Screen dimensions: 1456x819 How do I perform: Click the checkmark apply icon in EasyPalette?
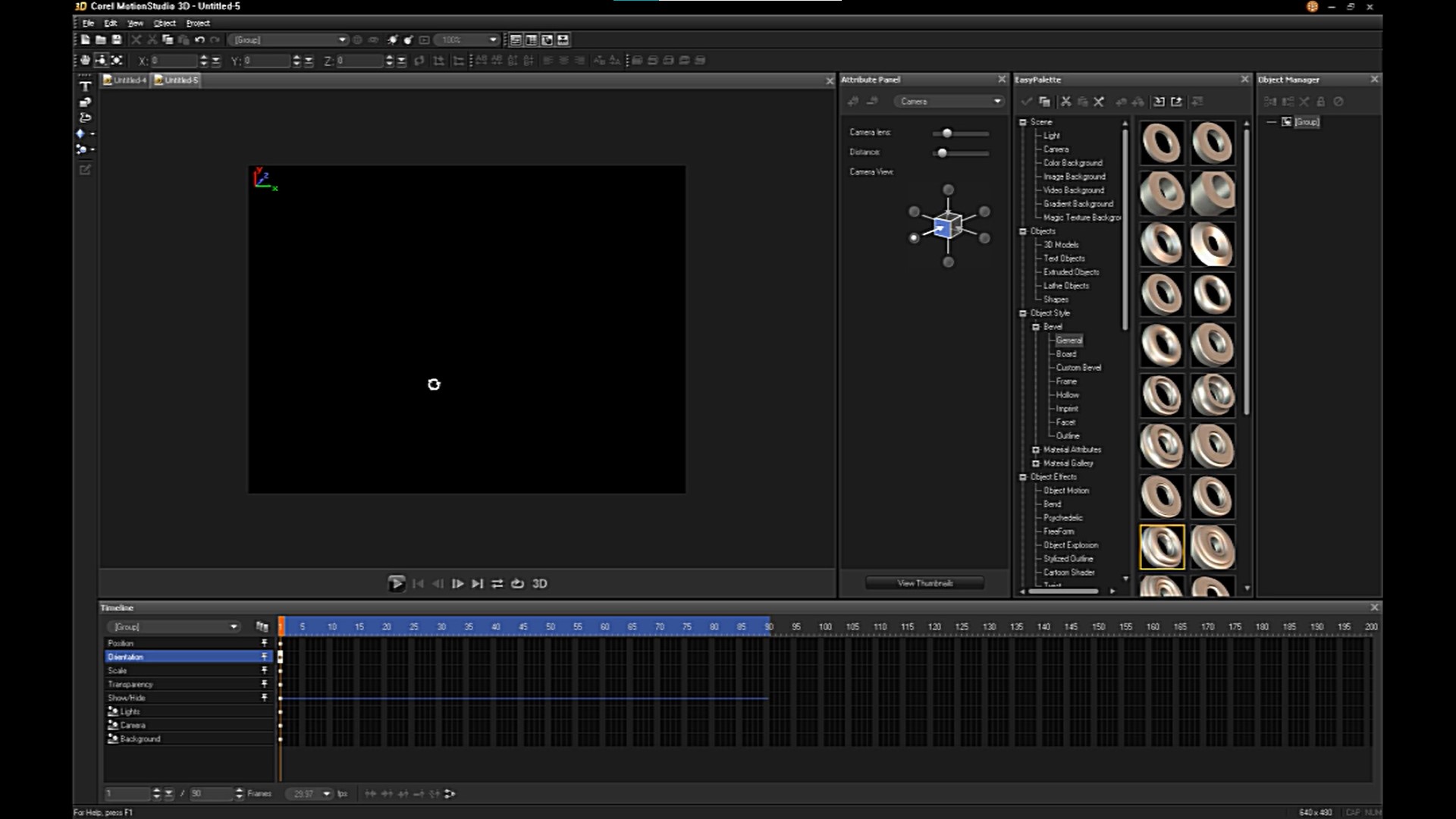[x=1028, y=101]
